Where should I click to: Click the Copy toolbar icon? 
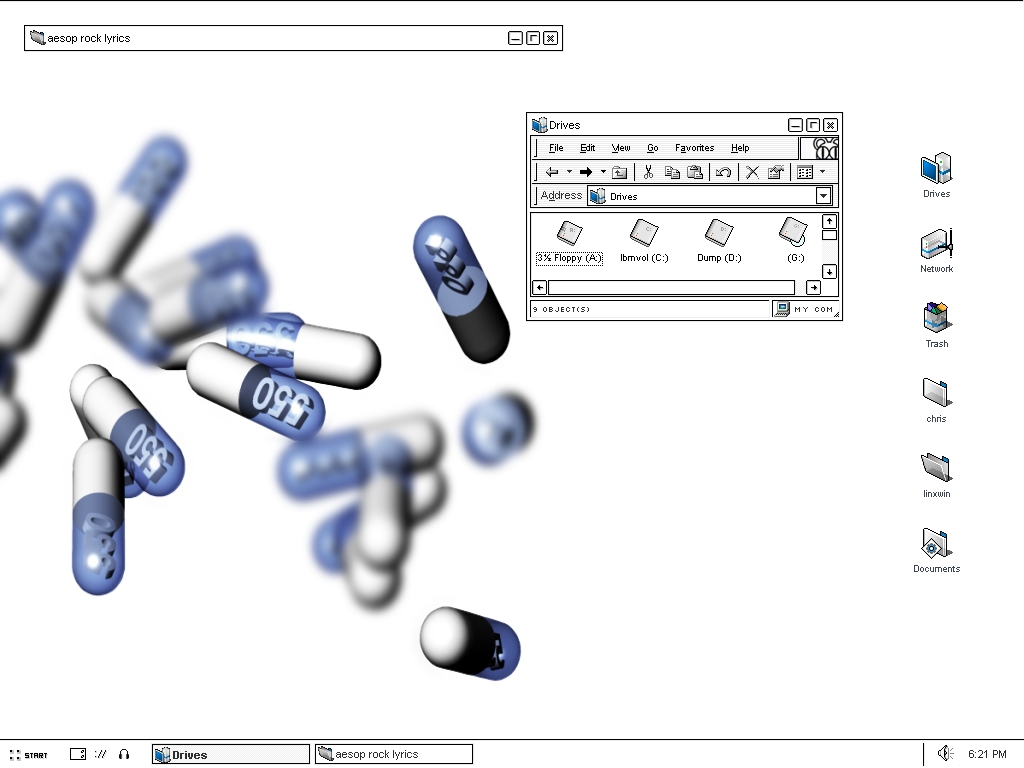672,172
